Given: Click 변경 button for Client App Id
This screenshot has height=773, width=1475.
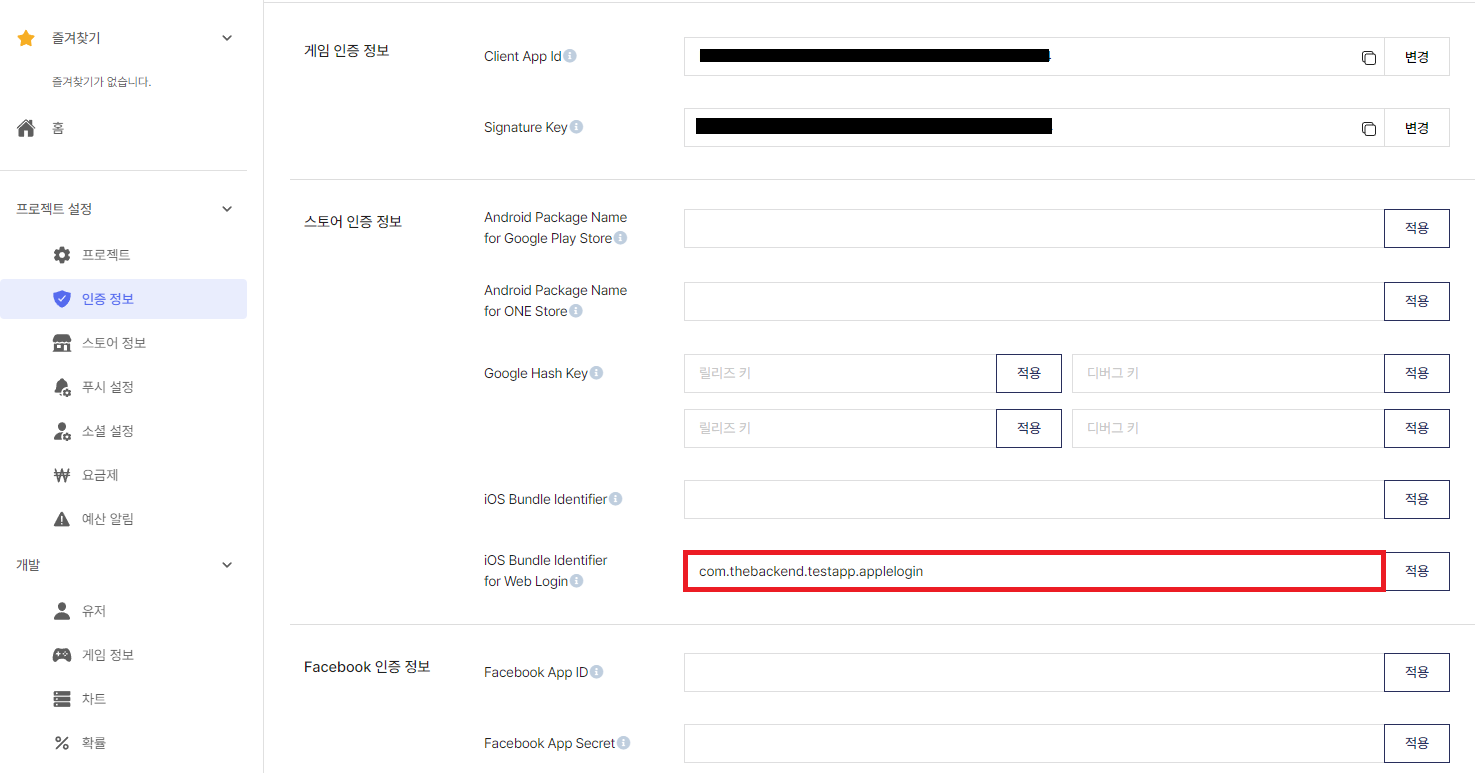Looking at the screenshot, I should pyautogui.click(x=1417, y=57).
